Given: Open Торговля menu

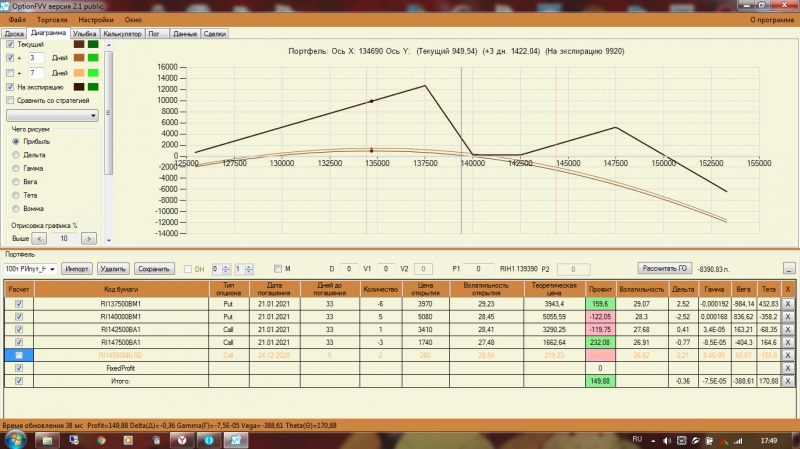Looking at the screenshot, I should point(52,20).
